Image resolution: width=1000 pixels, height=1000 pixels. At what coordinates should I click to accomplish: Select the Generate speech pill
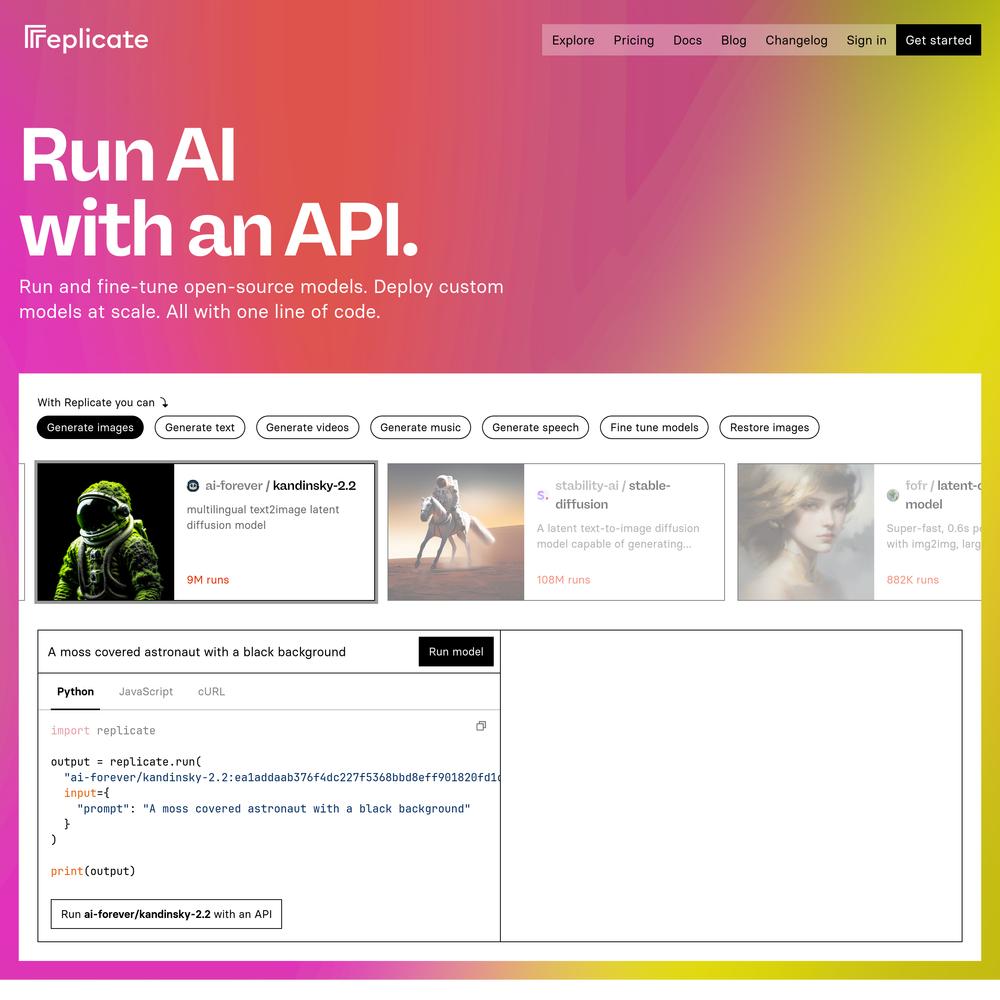535,427
